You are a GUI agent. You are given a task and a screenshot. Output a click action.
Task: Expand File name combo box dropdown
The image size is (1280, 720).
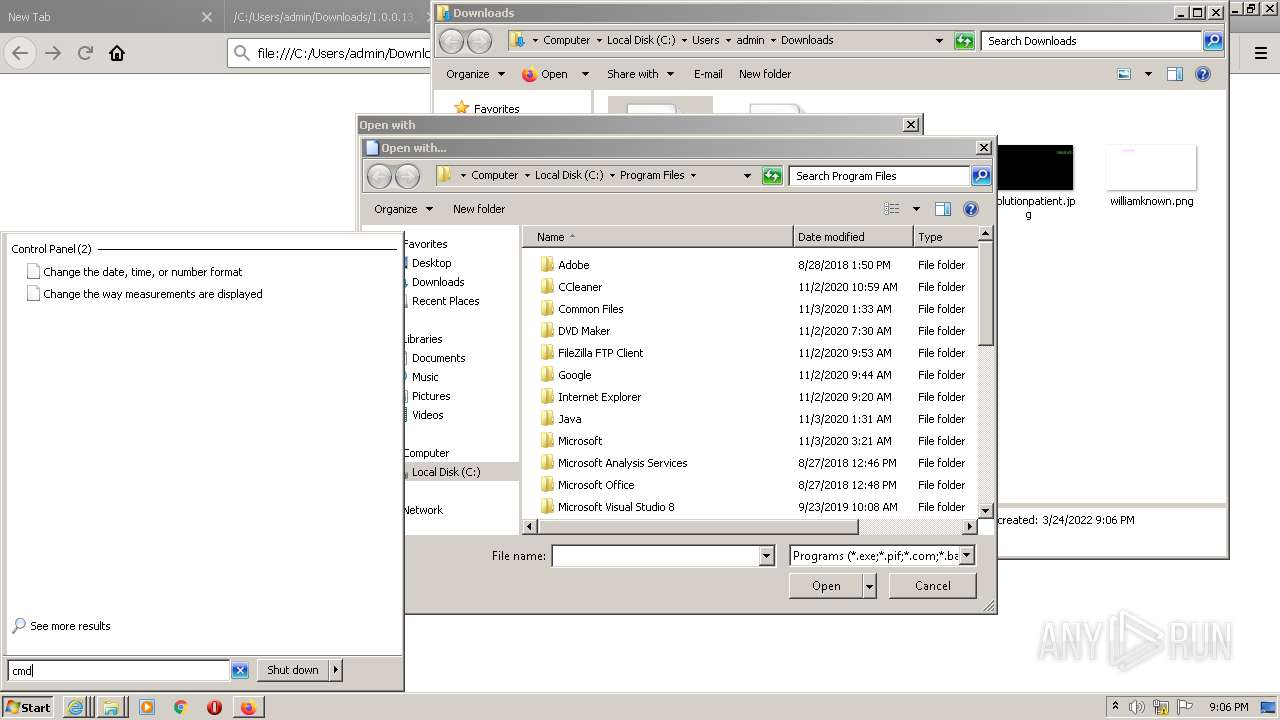pos(767,556)
